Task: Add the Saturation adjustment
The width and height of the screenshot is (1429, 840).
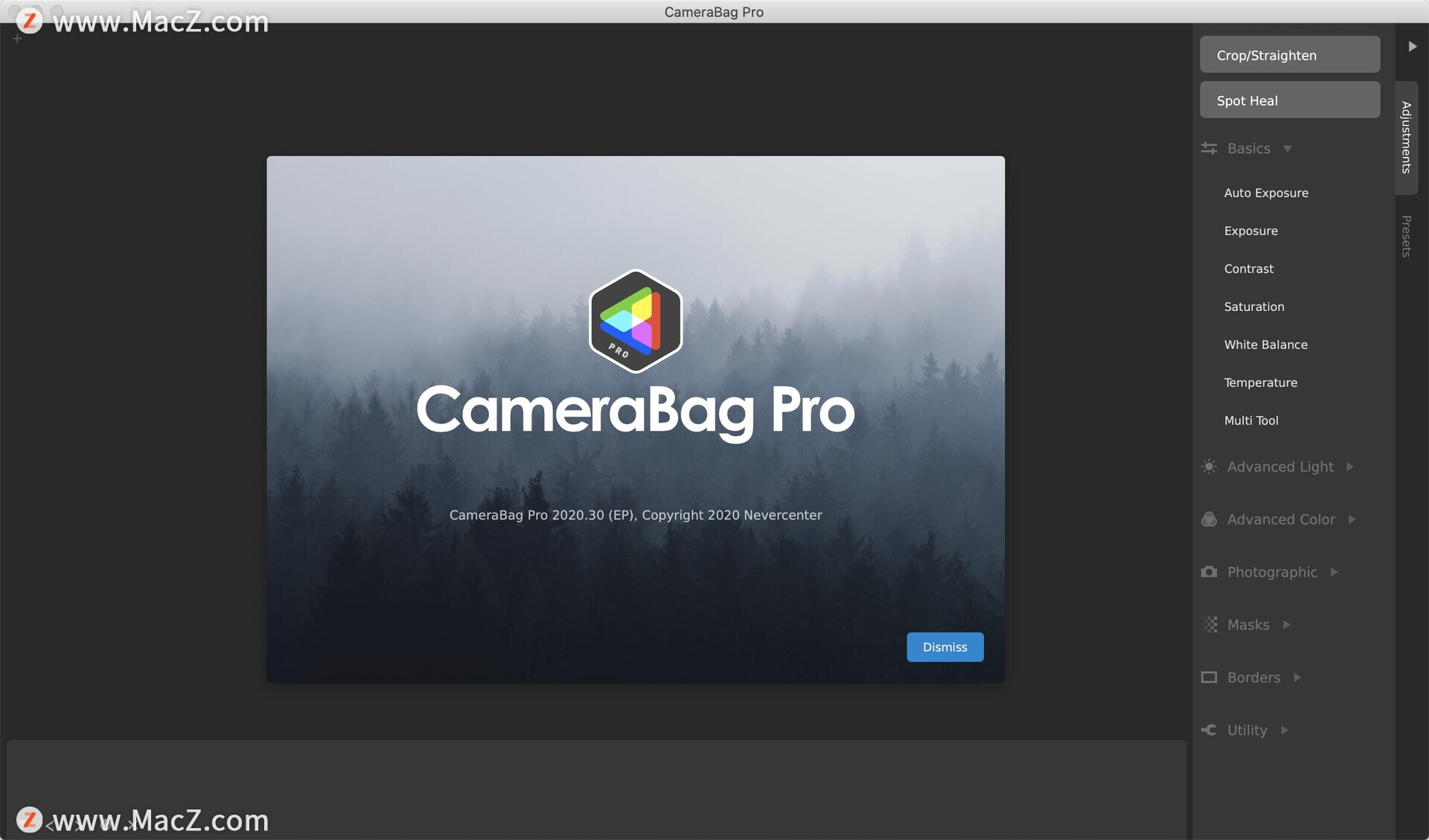Action: (x=1253, y=307)
